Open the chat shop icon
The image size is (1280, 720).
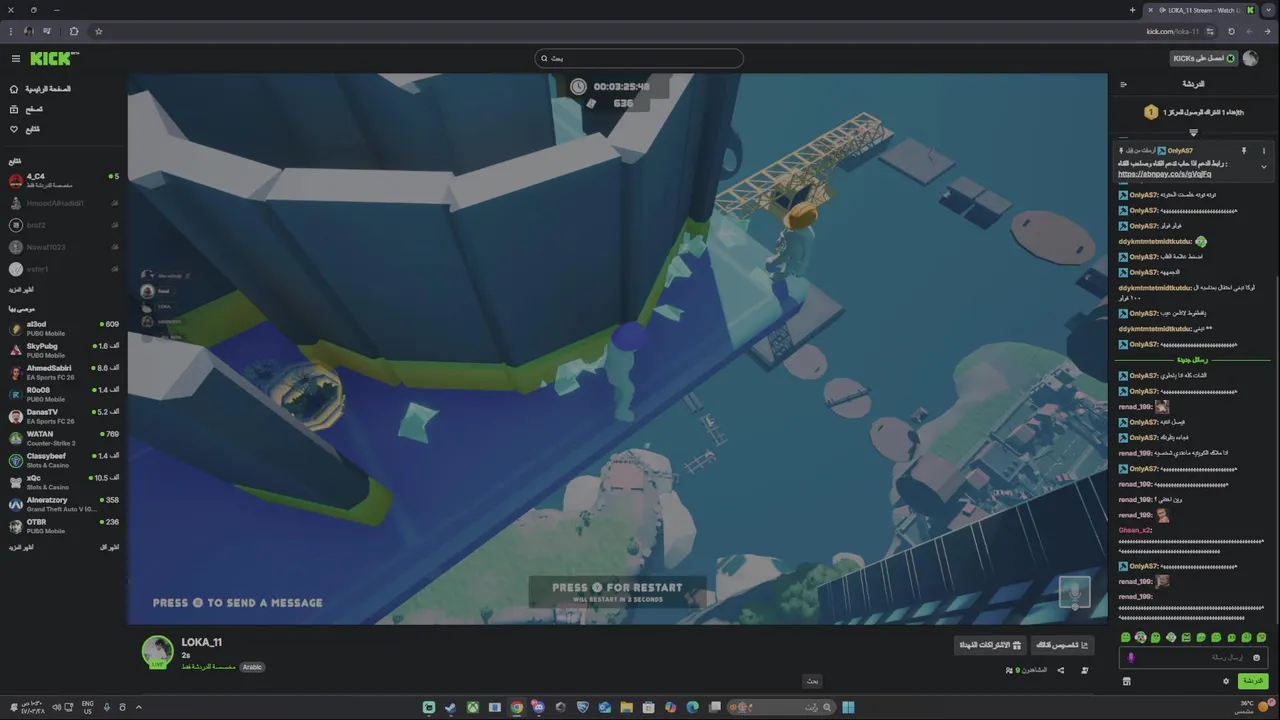pos(1127,681)
